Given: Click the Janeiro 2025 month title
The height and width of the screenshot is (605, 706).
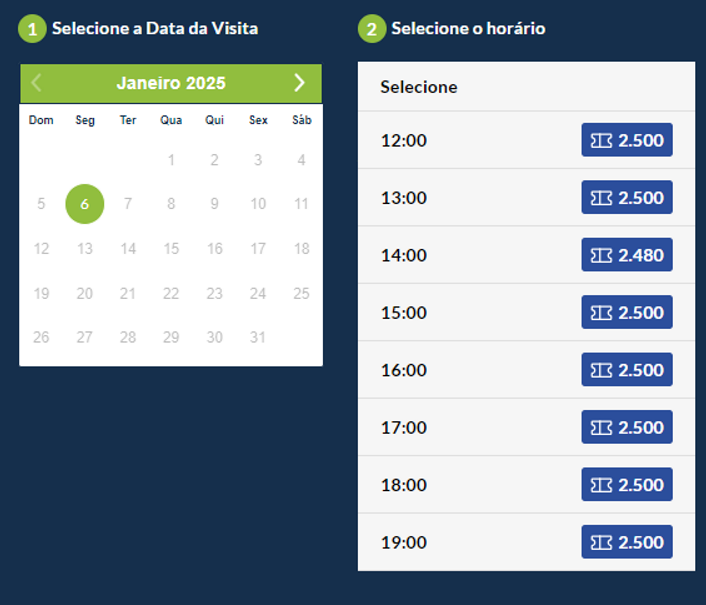Looking at the screenshot, I should tap(171, 83).
